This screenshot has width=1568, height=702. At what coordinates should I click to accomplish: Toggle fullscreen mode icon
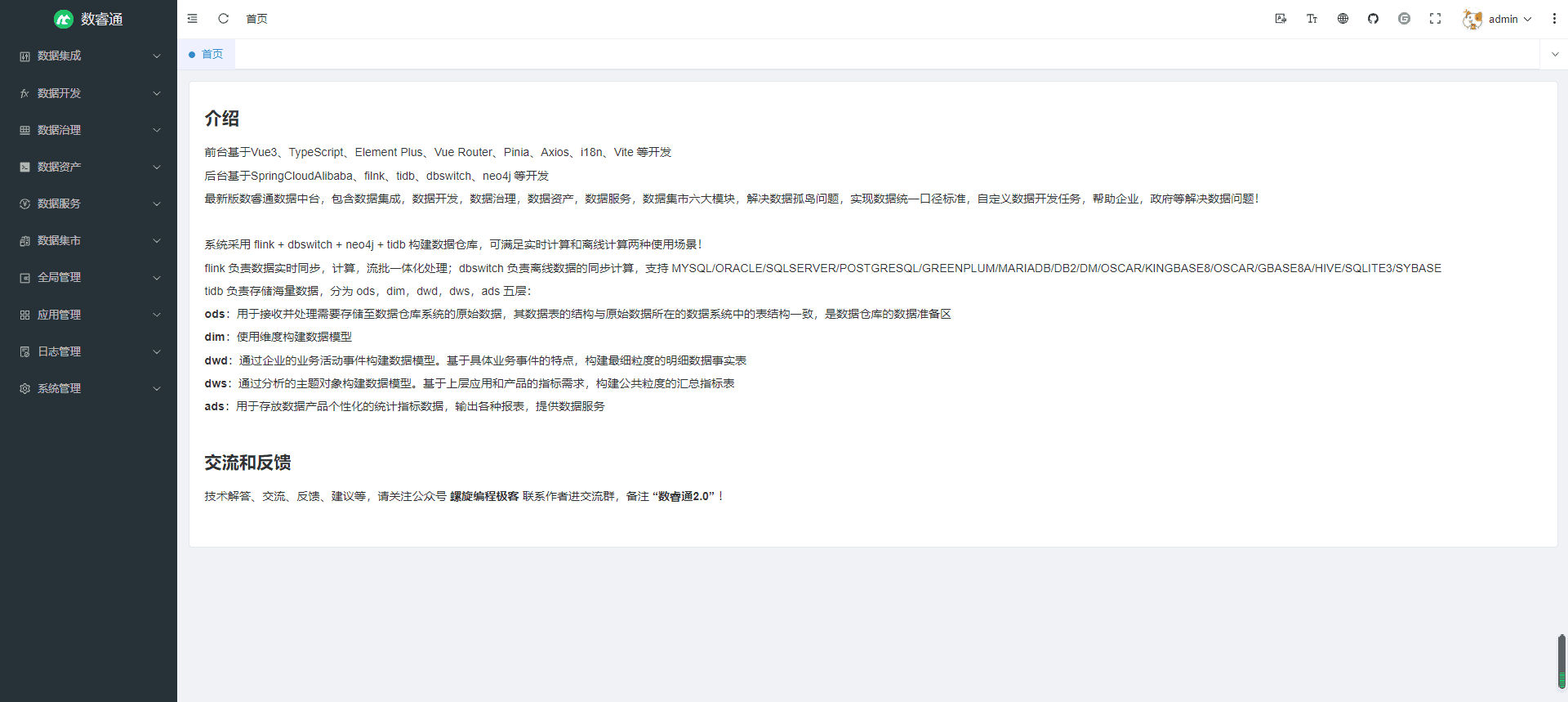(1435, 19)
